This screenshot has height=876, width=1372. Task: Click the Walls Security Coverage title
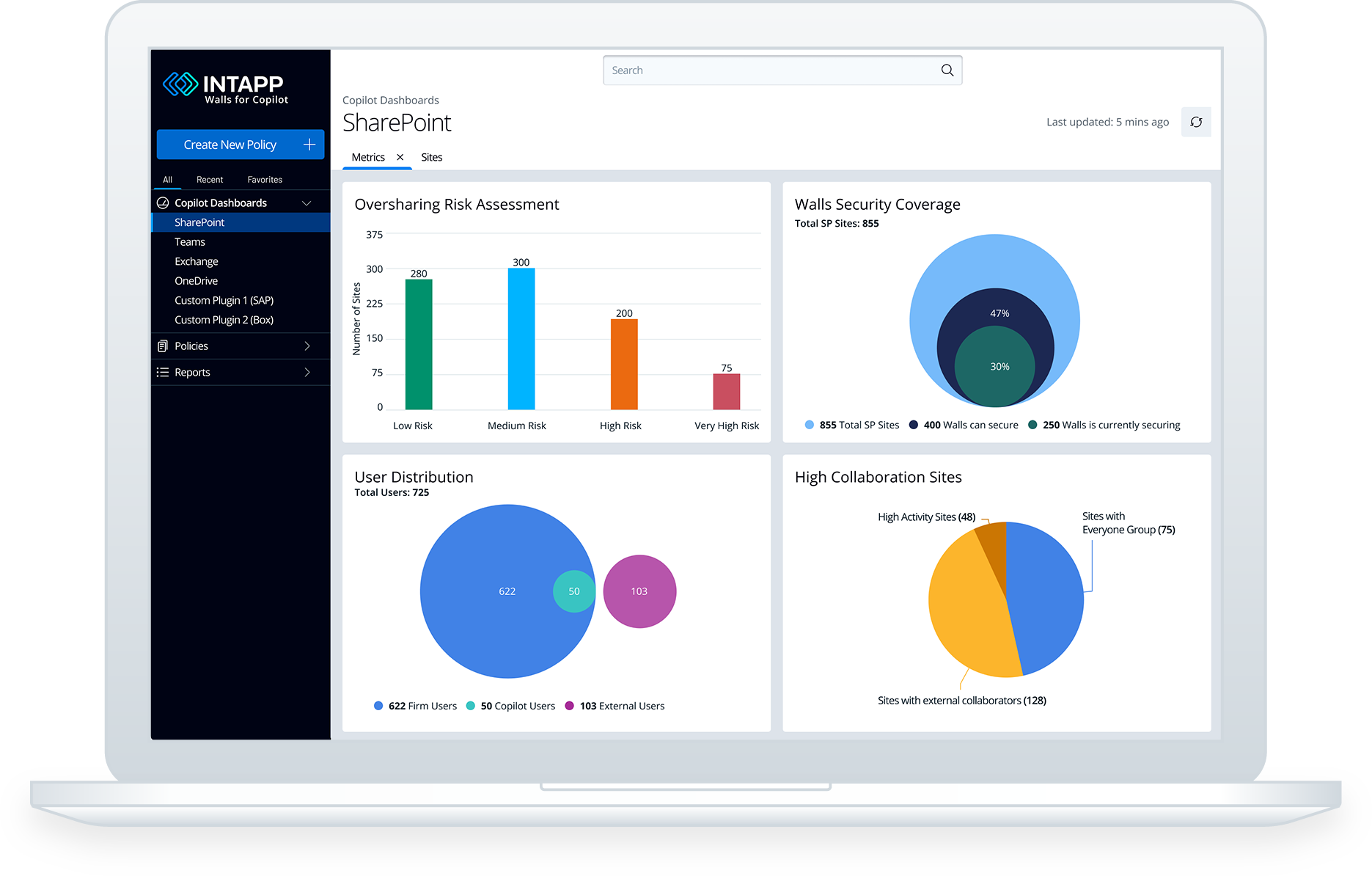click(x=878, y=204)
